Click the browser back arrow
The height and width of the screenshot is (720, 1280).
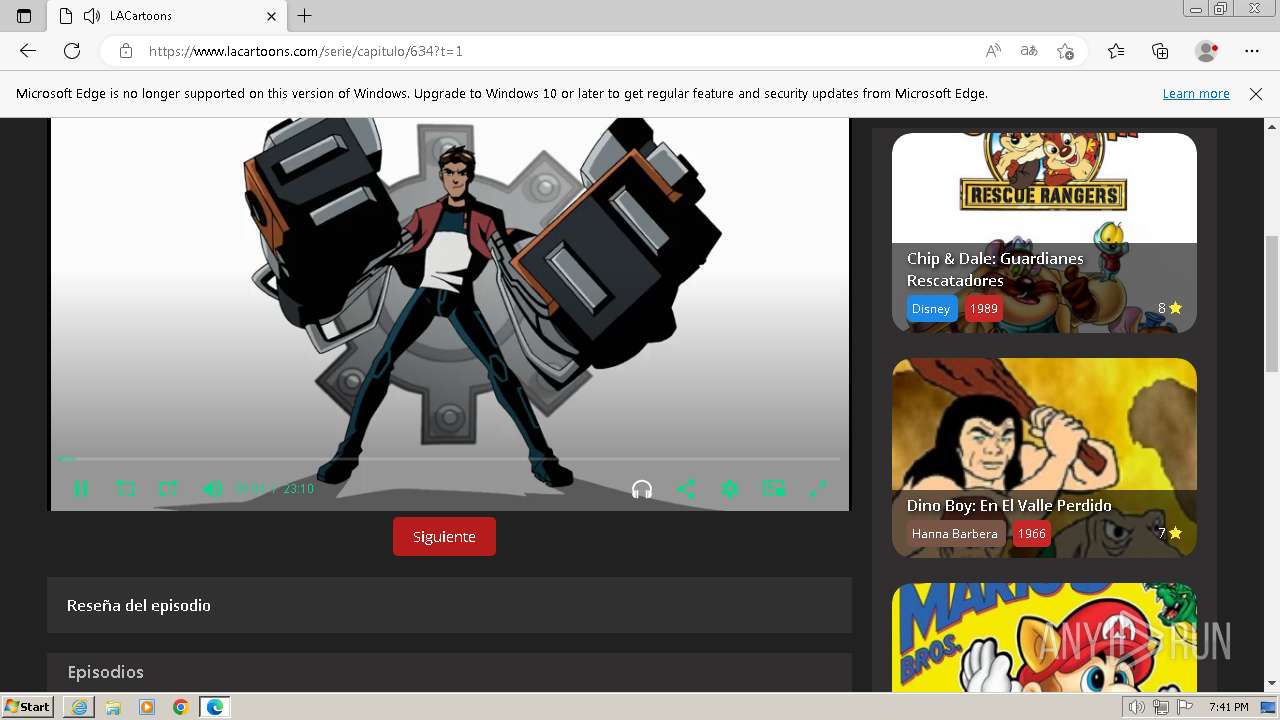click(x=28, y=51)
